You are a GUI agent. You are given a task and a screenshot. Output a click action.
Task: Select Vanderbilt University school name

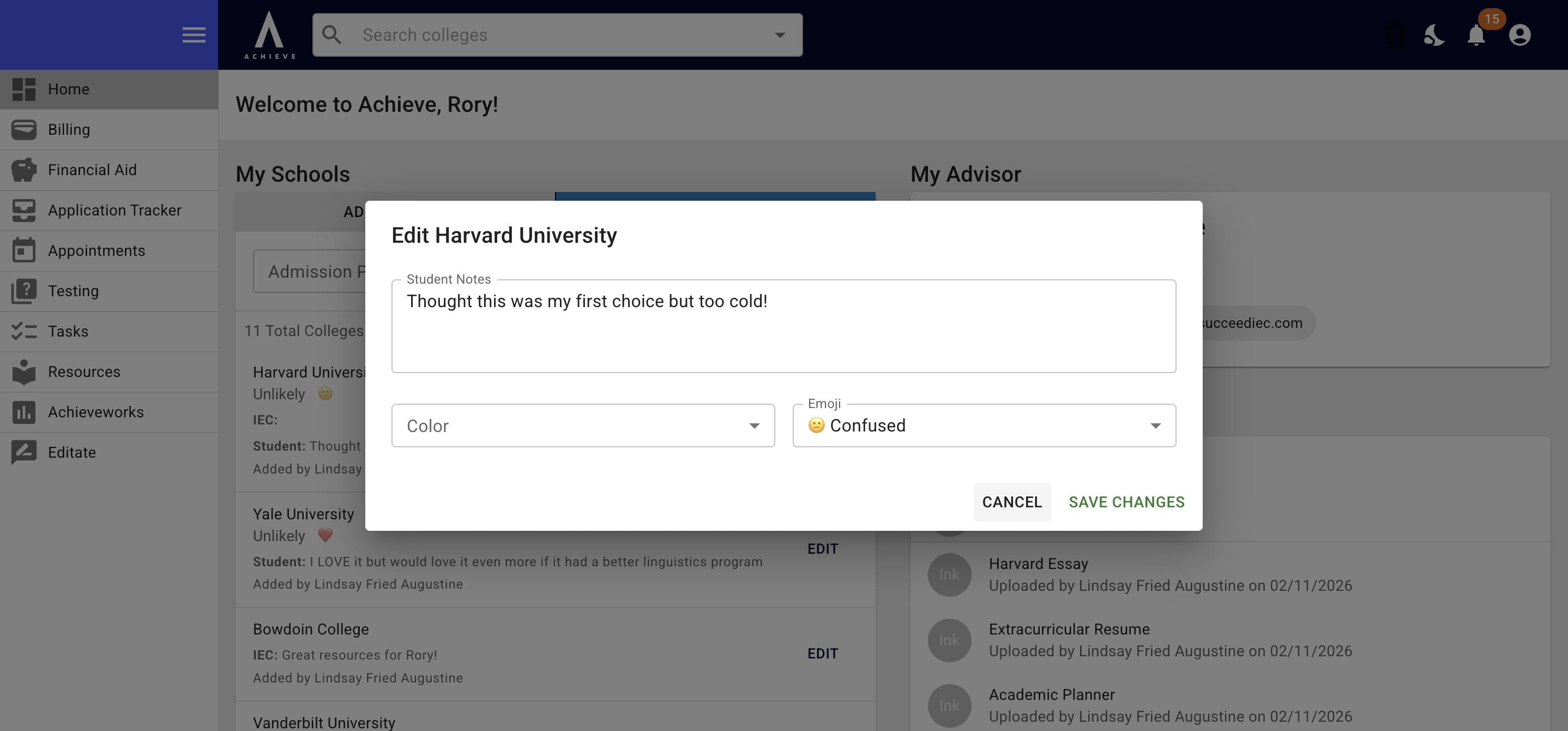pos(324,722)
